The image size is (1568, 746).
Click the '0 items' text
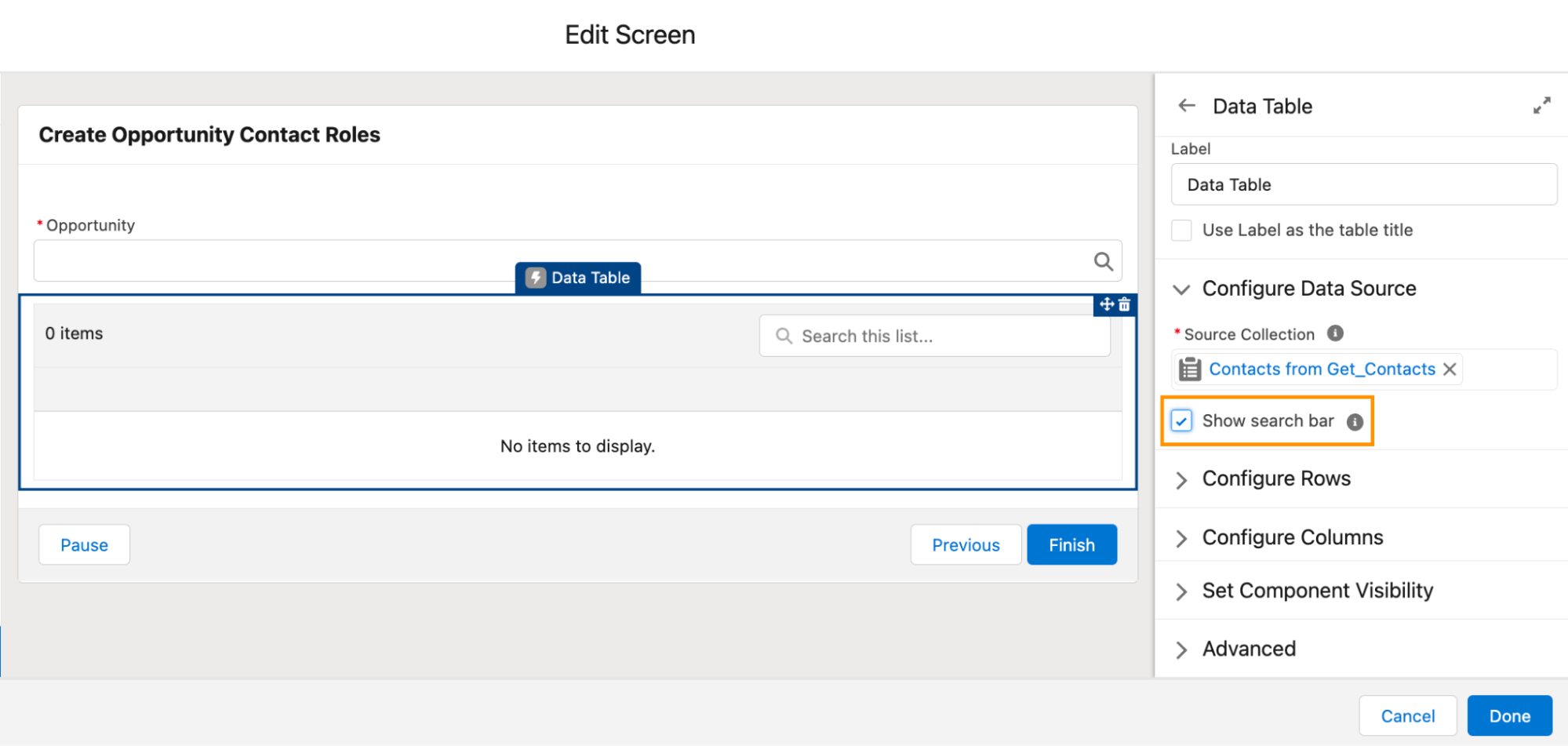(x=74, y=333)
